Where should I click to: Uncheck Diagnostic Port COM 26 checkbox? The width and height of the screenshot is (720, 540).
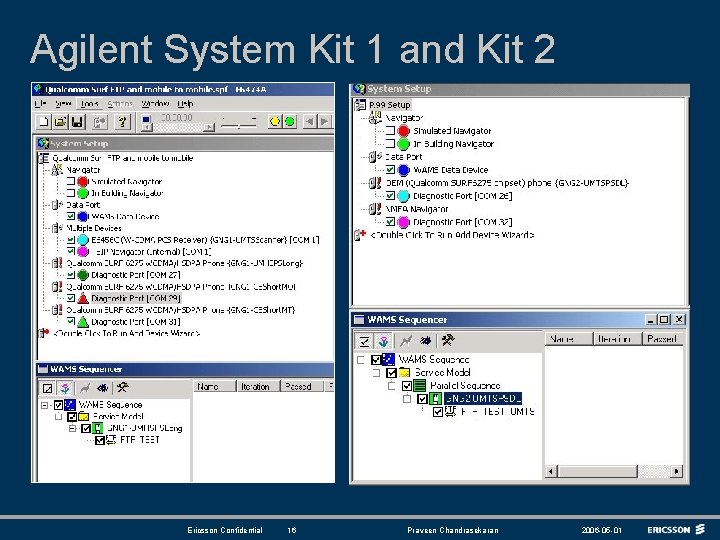point(390,196)
